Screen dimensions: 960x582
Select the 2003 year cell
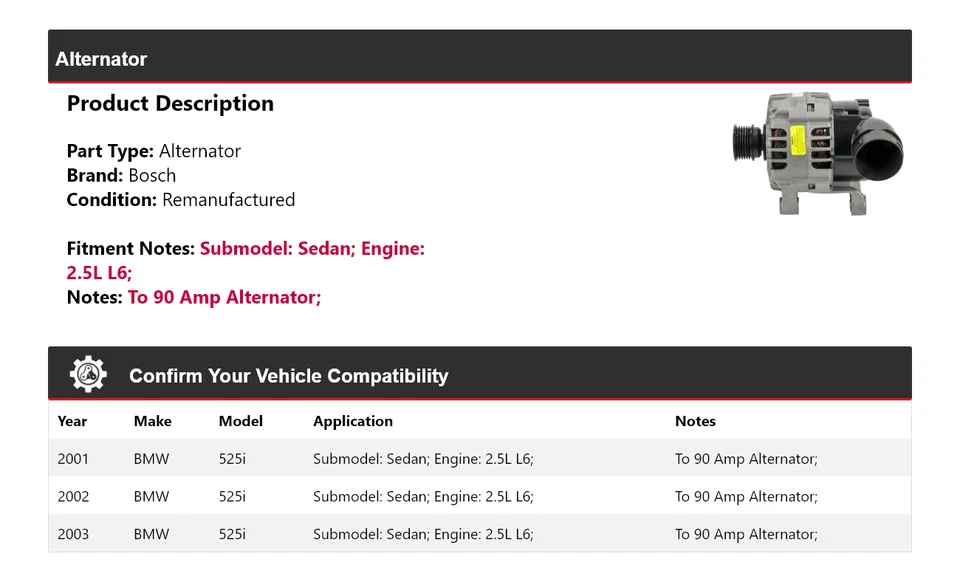click(x=73, y=534)
